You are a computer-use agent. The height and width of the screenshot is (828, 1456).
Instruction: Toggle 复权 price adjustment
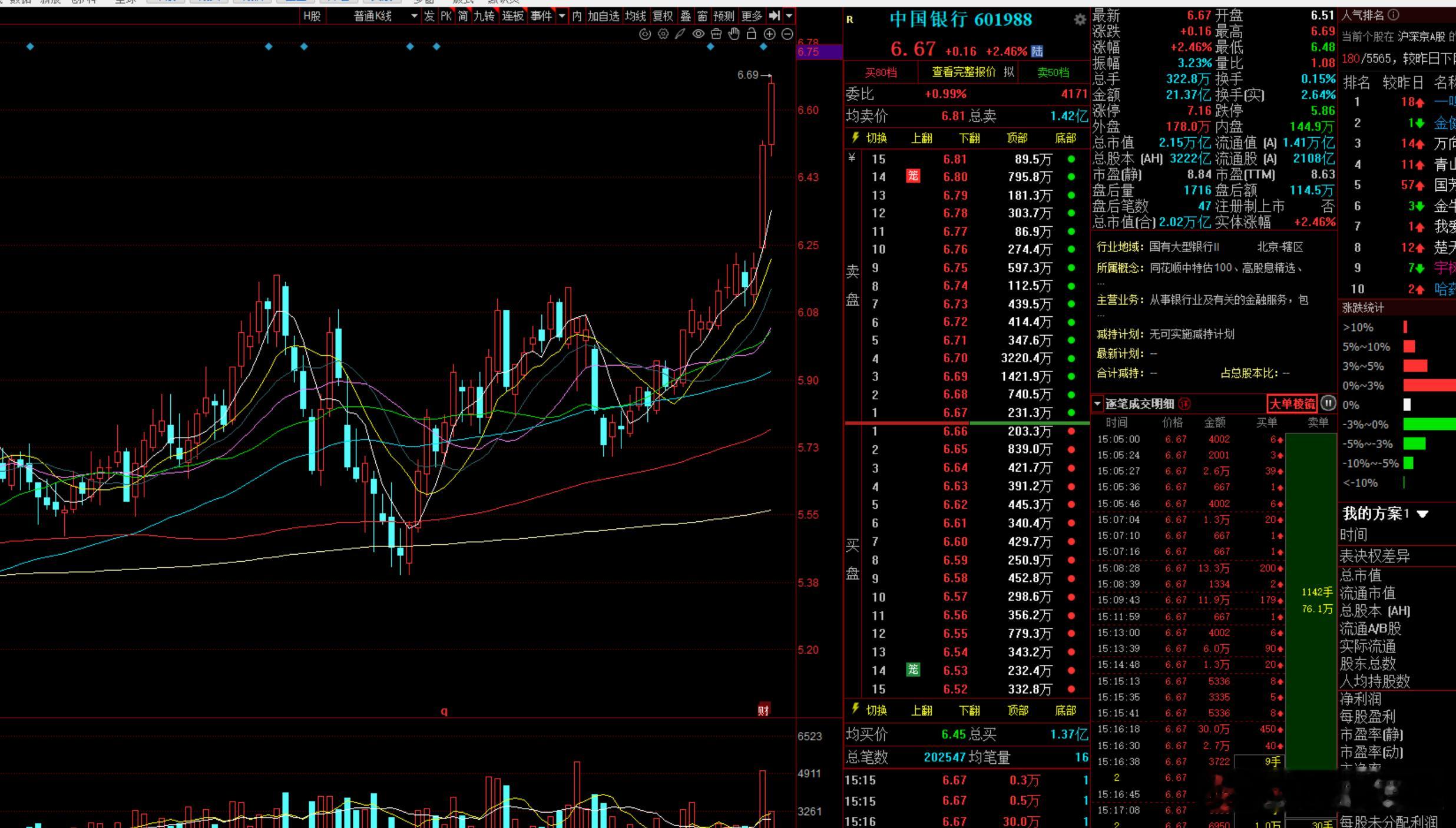(x=663, y=16)
